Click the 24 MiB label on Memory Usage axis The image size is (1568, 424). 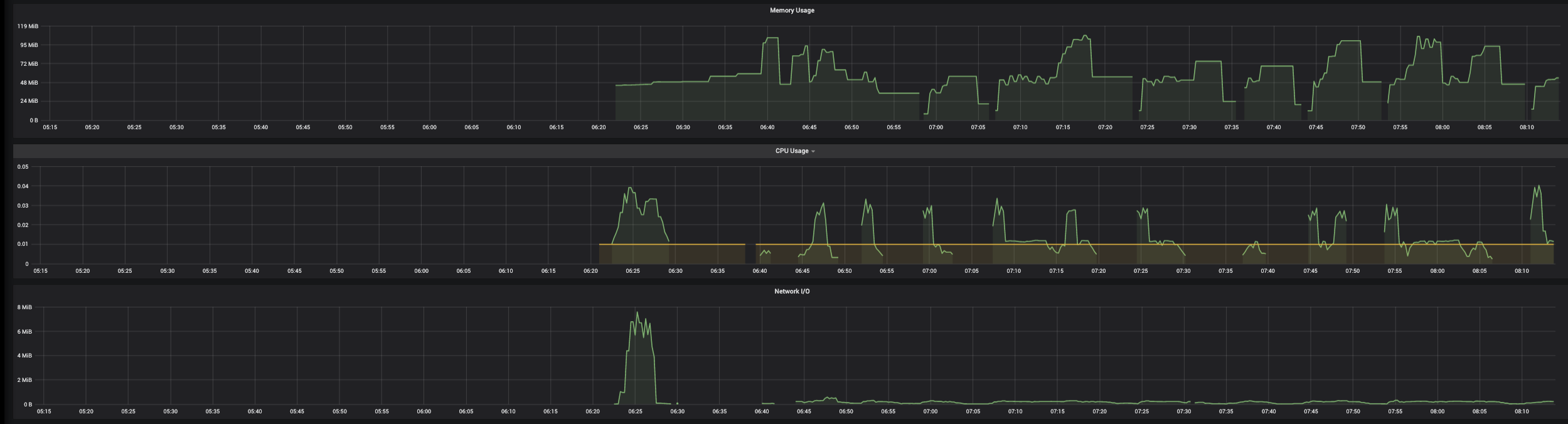(29, 101)
